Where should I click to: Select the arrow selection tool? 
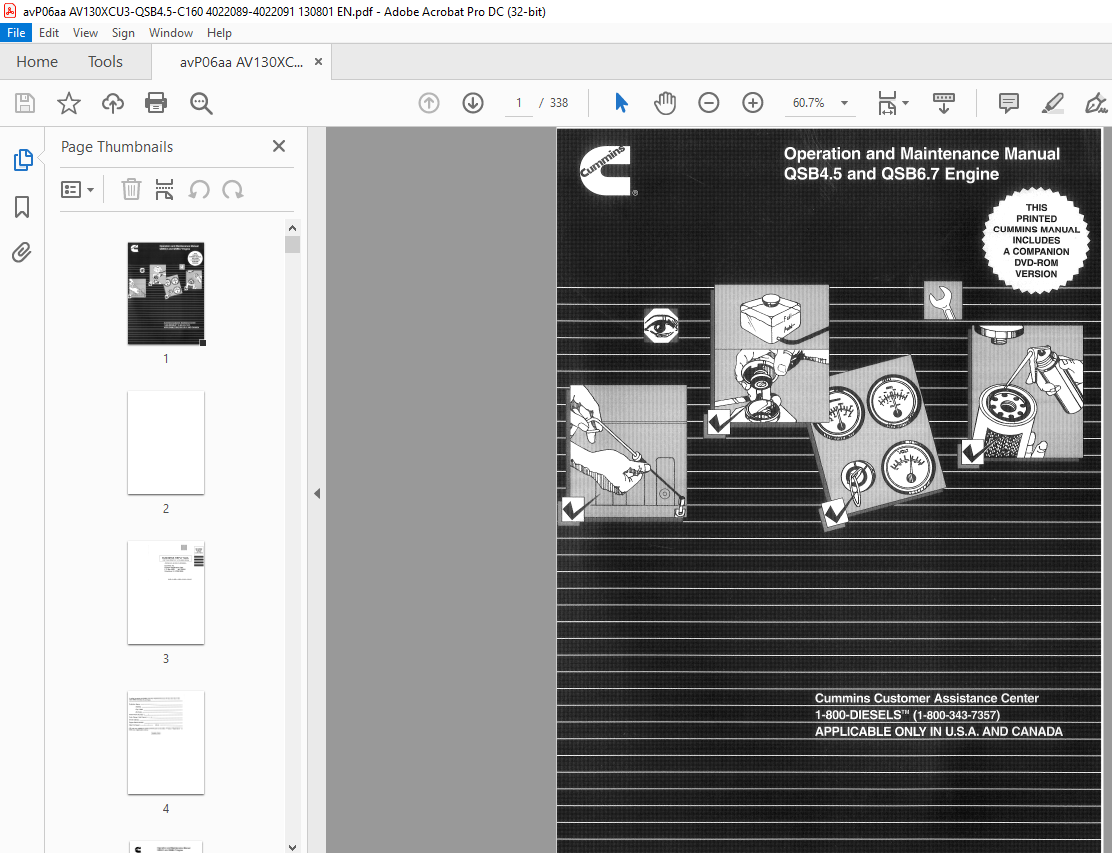[621, 104]
